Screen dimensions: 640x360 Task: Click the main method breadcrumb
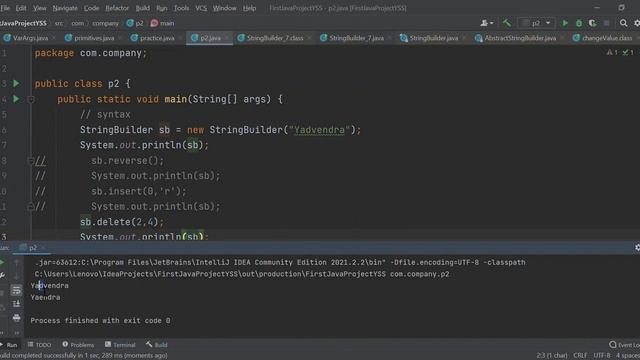[x=162, y=23]
